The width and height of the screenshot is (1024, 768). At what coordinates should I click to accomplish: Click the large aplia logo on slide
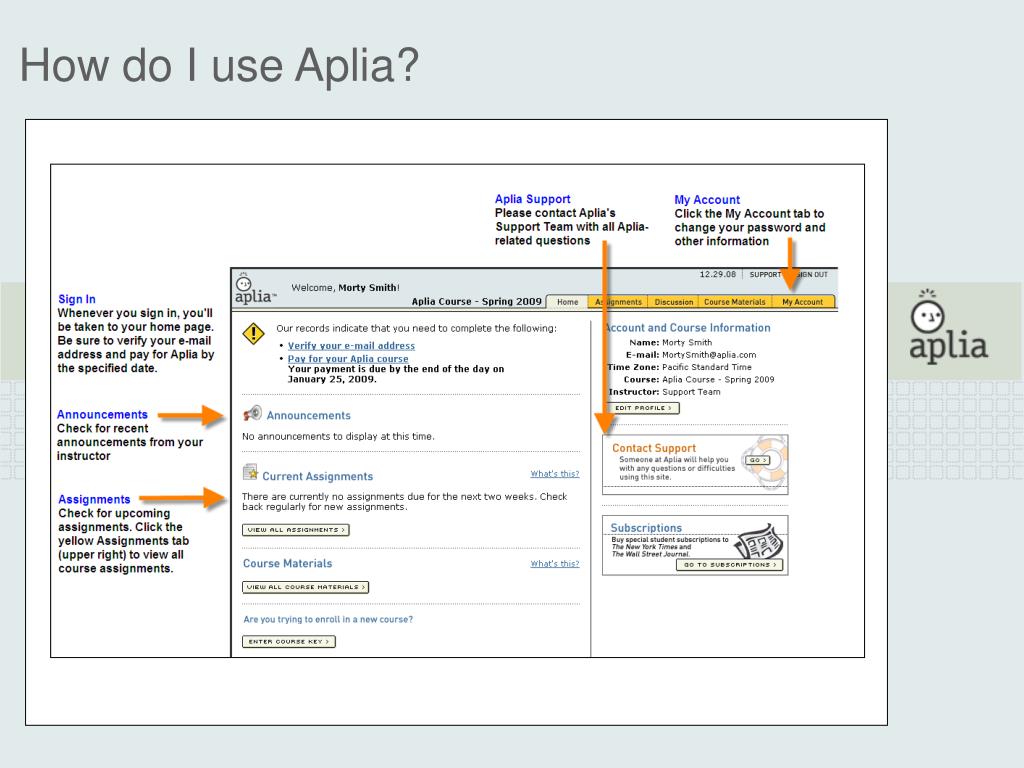(948, 327)
